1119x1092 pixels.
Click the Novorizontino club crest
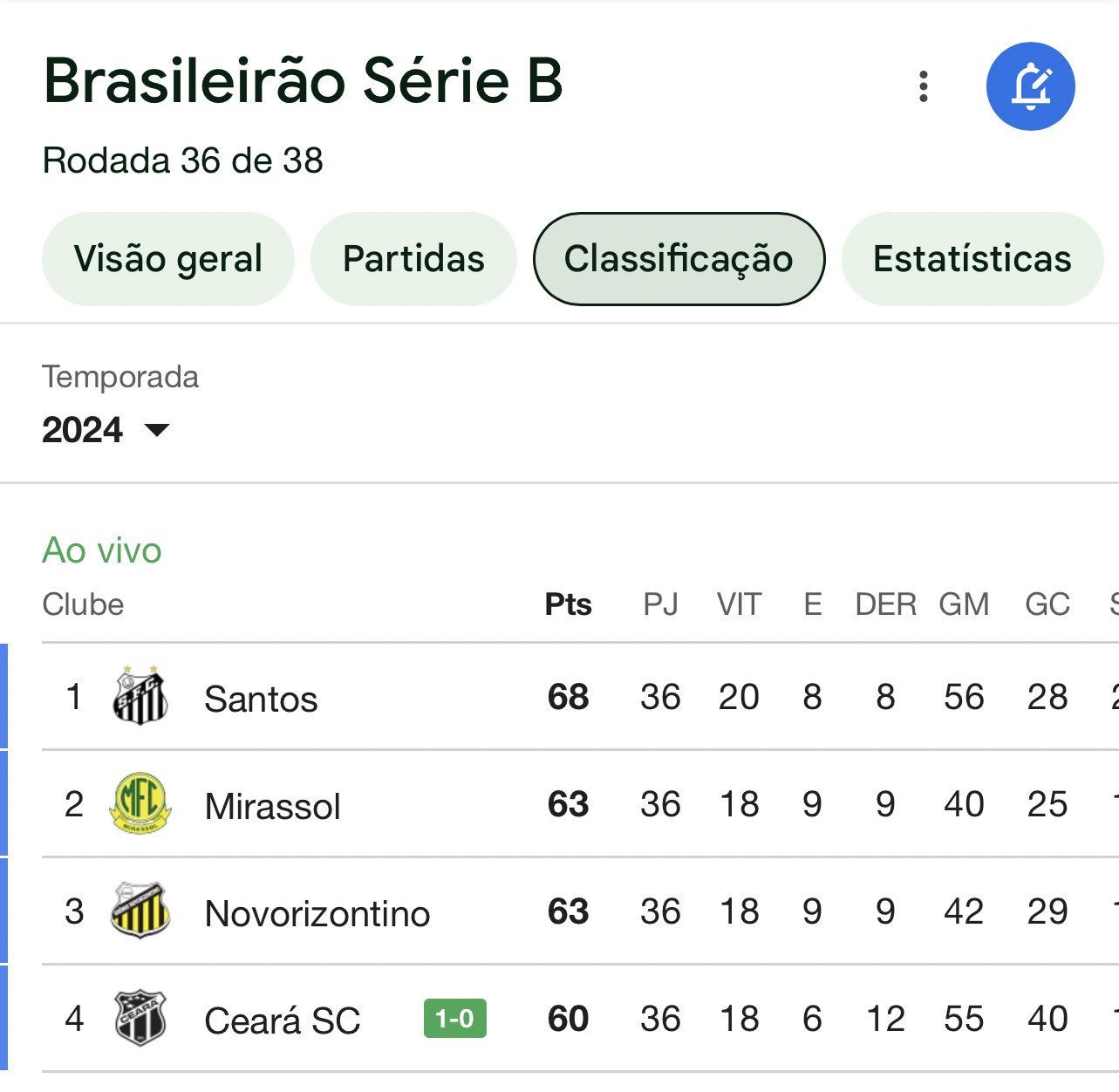point(140,911)
